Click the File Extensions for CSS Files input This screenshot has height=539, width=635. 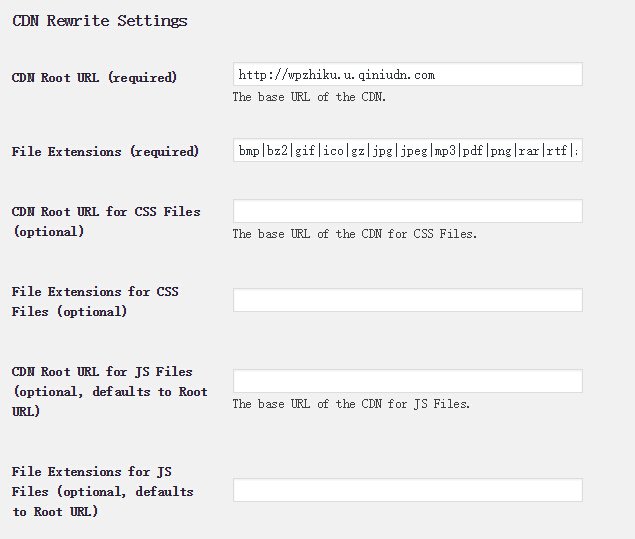pos(407,301)
